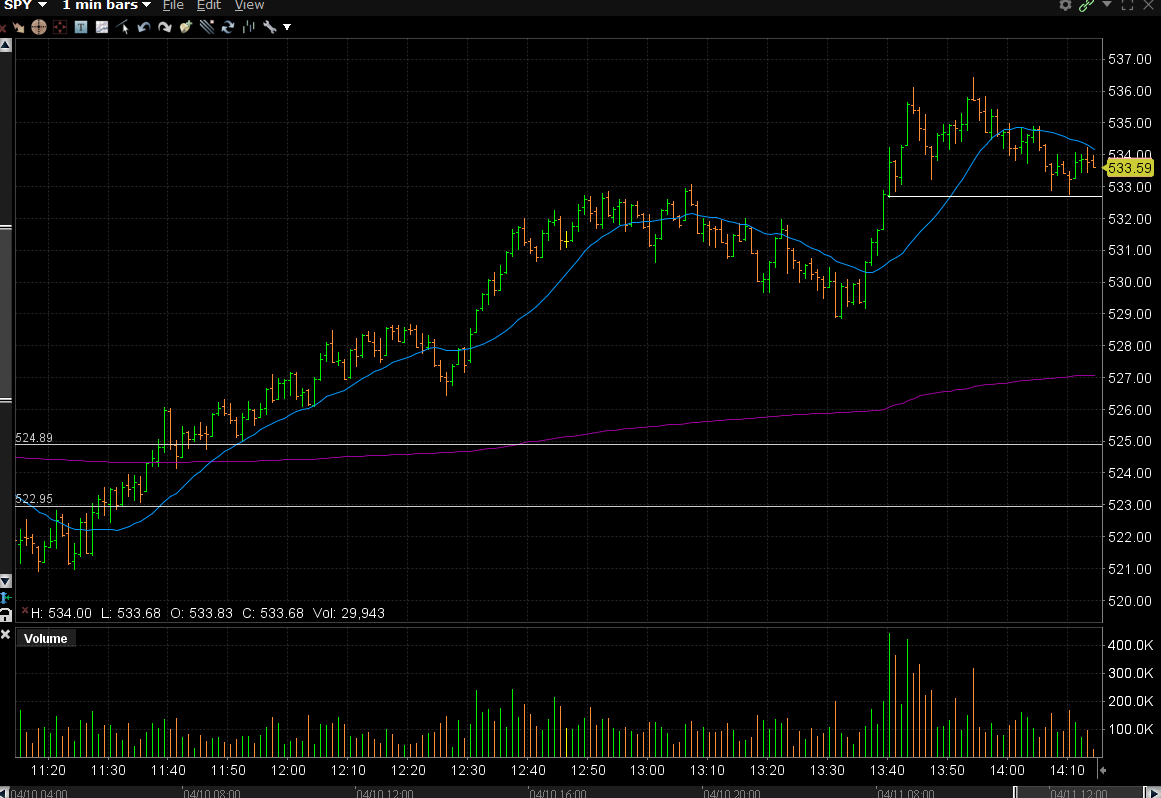Click the C: 533.68 readout

tap(273, 613)
